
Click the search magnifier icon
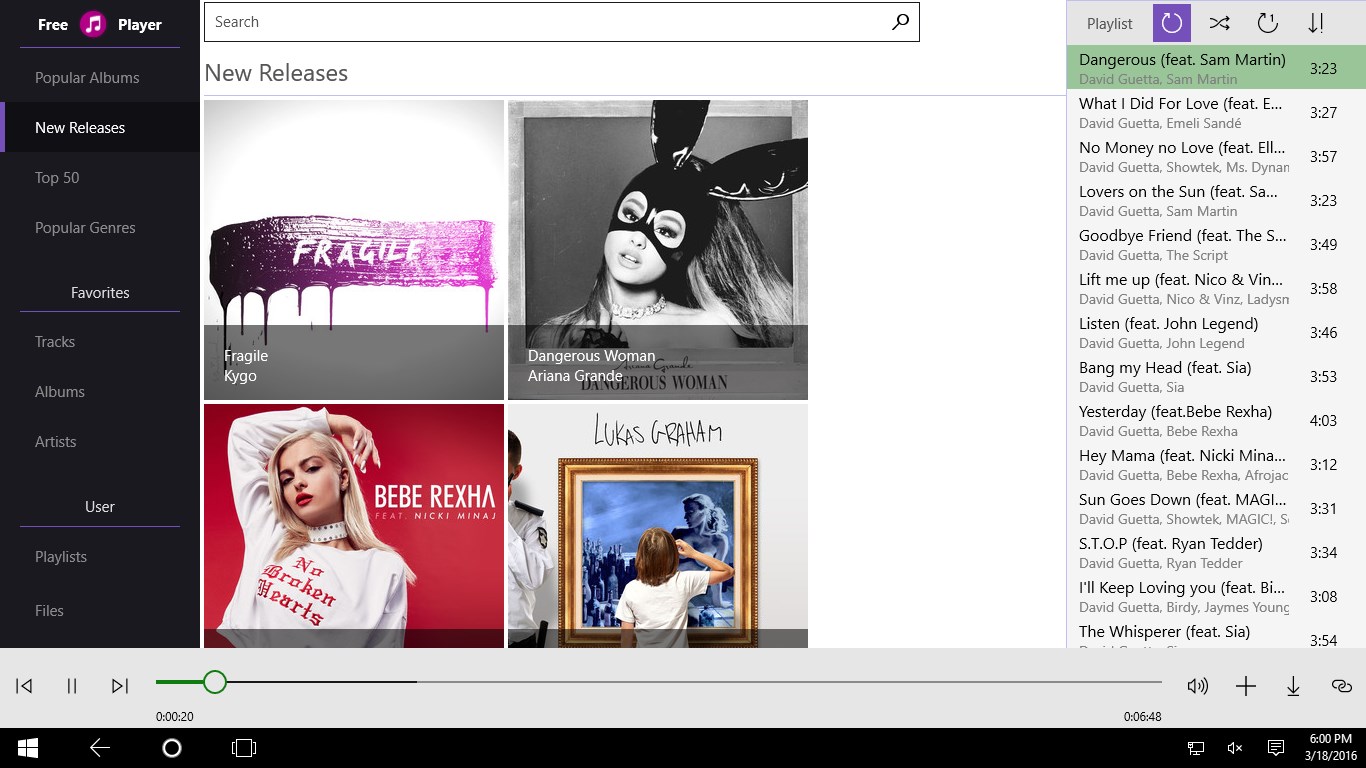tap(901, 21)
